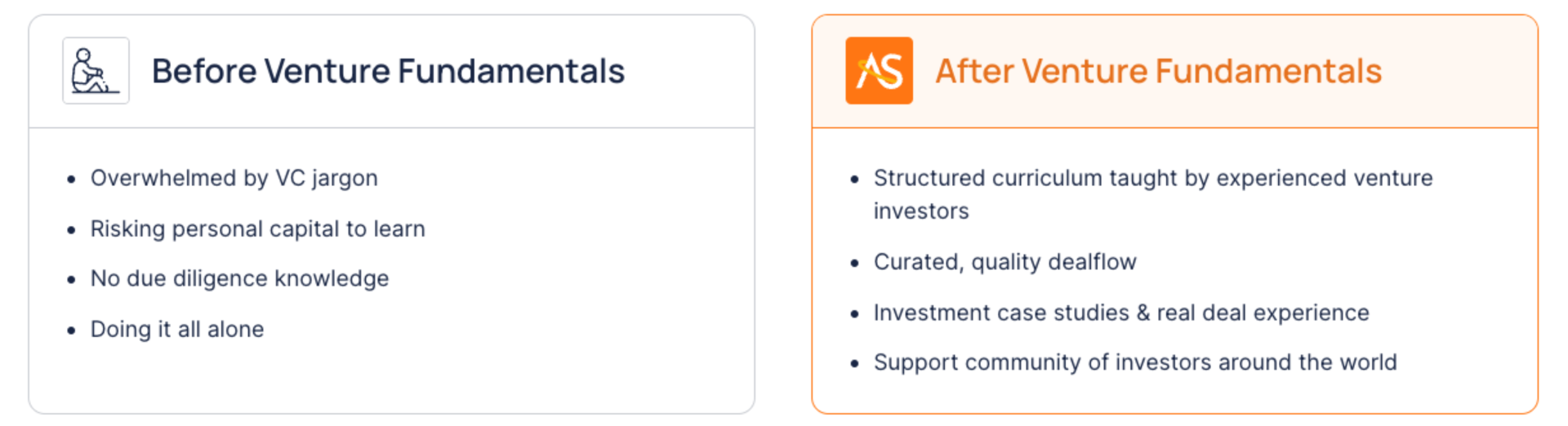Click Investment case studies & real deal experience

1121,313
